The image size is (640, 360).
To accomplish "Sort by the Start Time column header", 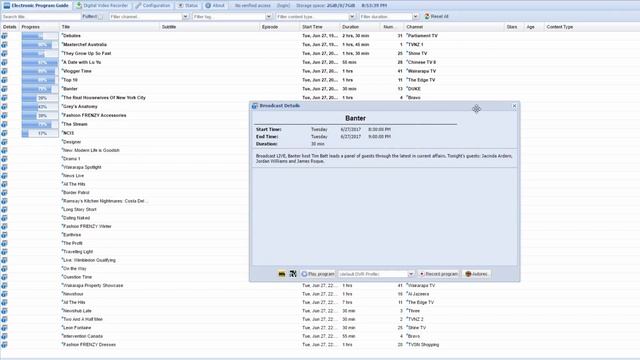I will pyautogui.click(x=320, y=27).
